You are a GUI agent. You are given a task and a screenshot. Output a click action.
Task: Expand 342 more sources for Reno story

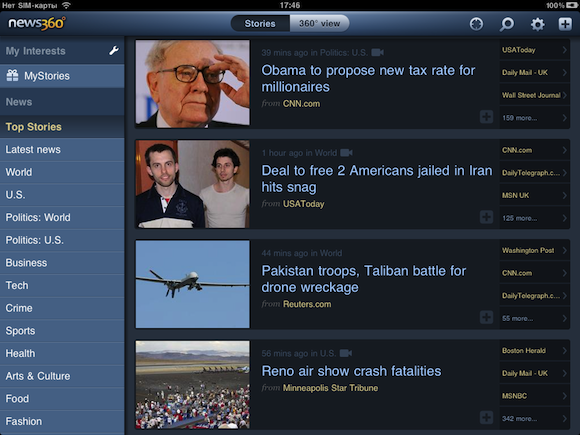pyautogui.click(x=534, y=419)
